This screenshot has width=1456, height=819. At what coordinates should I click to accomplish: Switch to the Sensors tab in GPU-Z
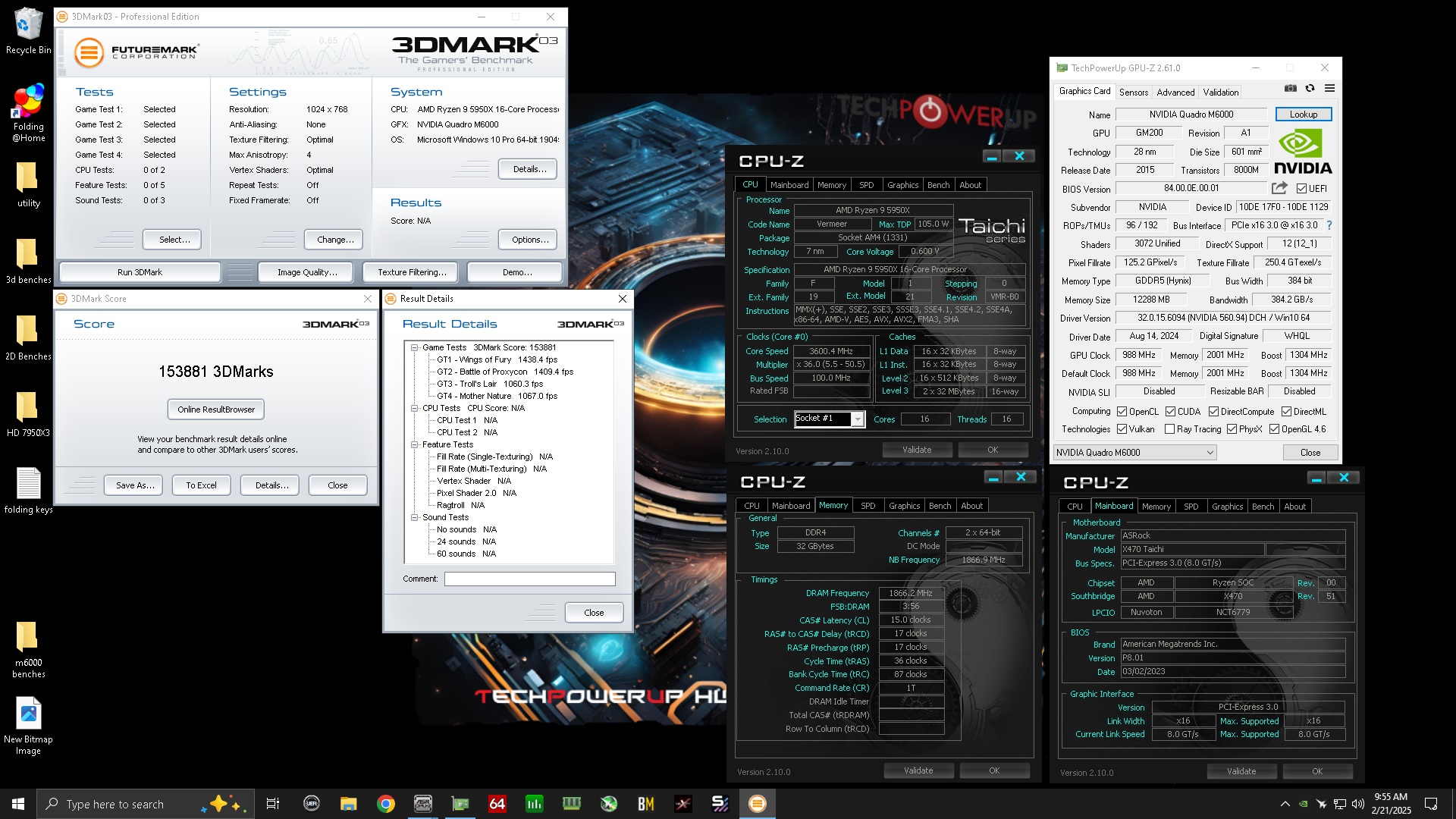coord(1134,93)
